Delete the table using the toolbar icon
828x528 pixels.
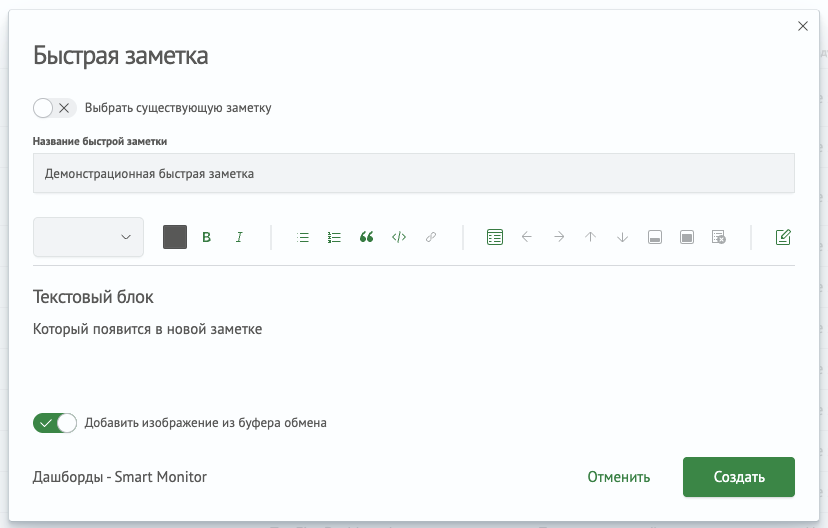(x=719, y=237)
